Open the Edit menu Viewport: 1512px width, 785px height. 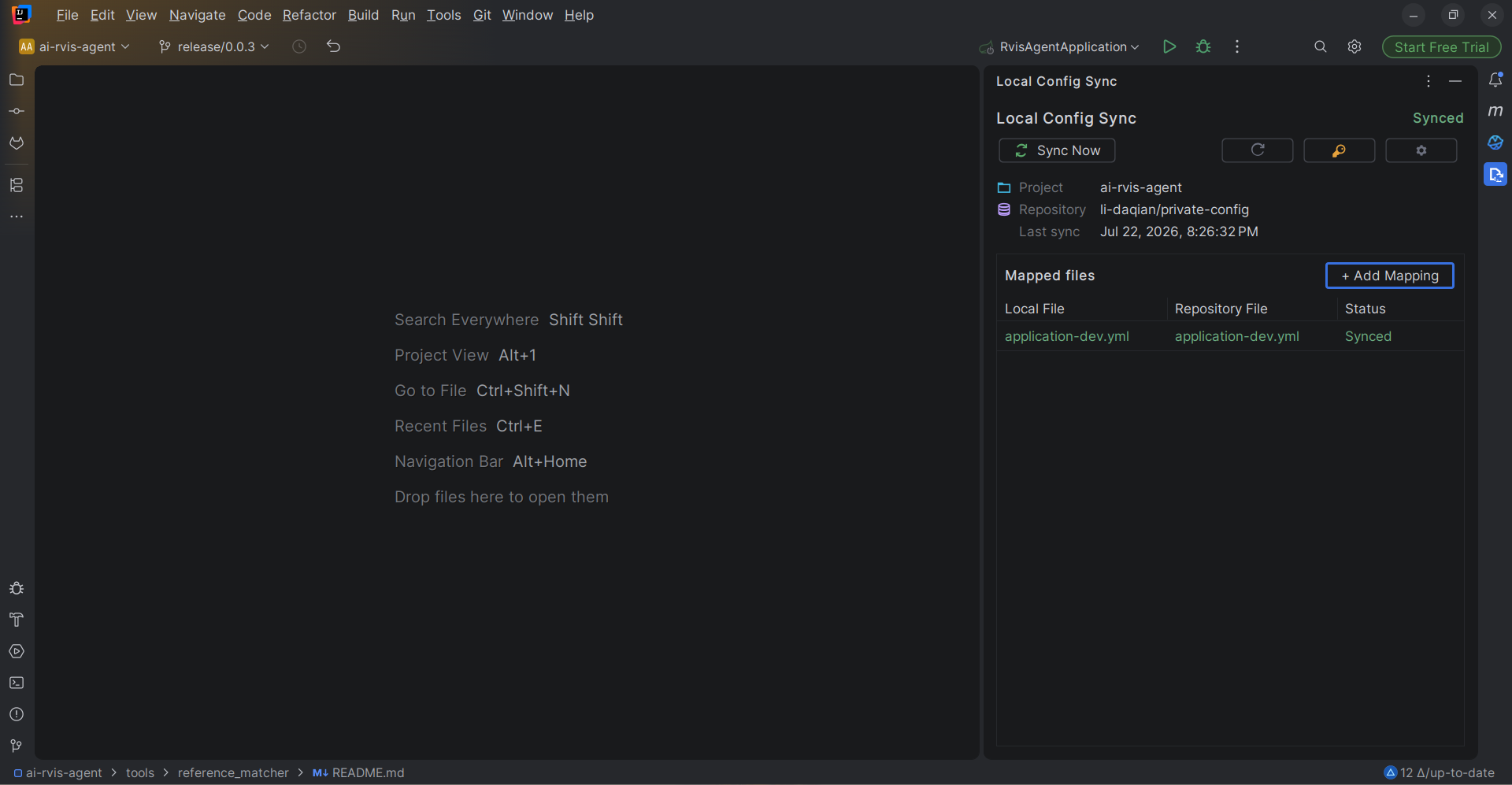coord(102,15)
